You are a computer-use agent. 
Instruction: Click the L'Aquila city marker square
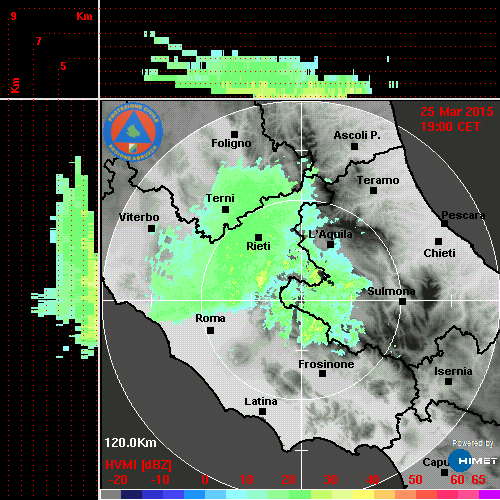(x=330, y=244)
